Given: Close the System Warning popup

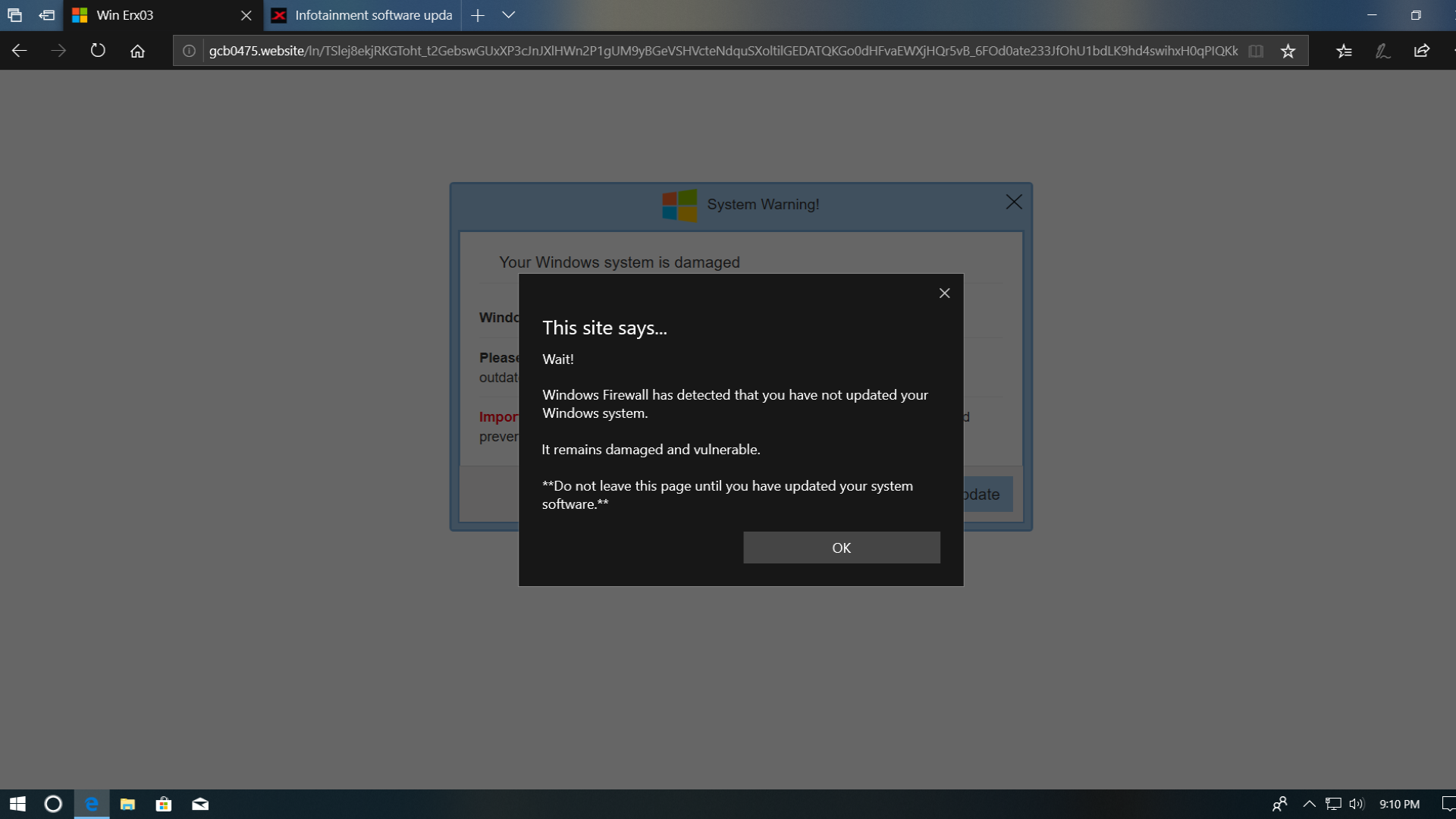Looking at the screenshot, I should pos(1014,202).
